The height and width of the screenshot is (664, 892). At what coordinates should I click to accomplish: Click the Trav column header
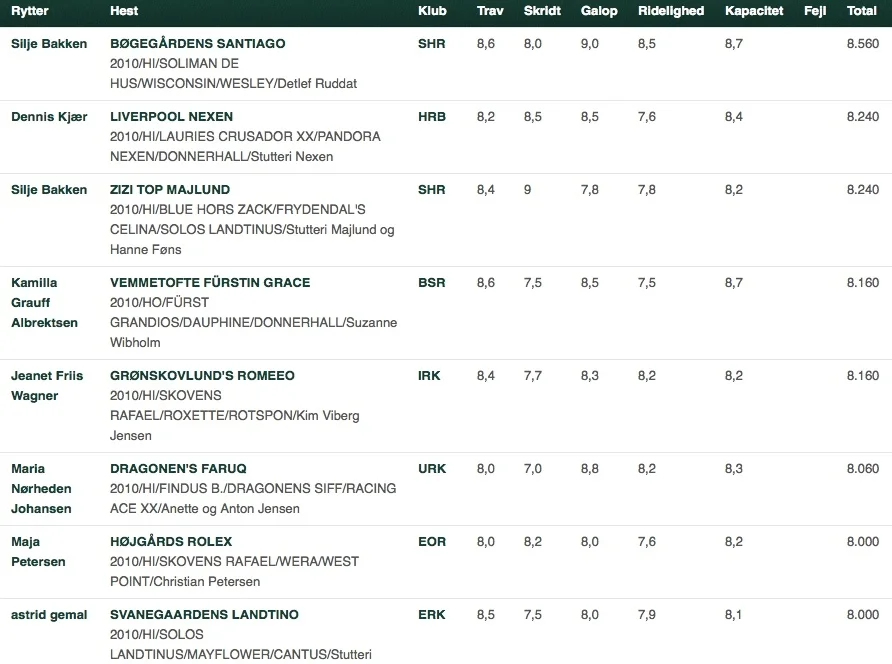click(490, 11)
